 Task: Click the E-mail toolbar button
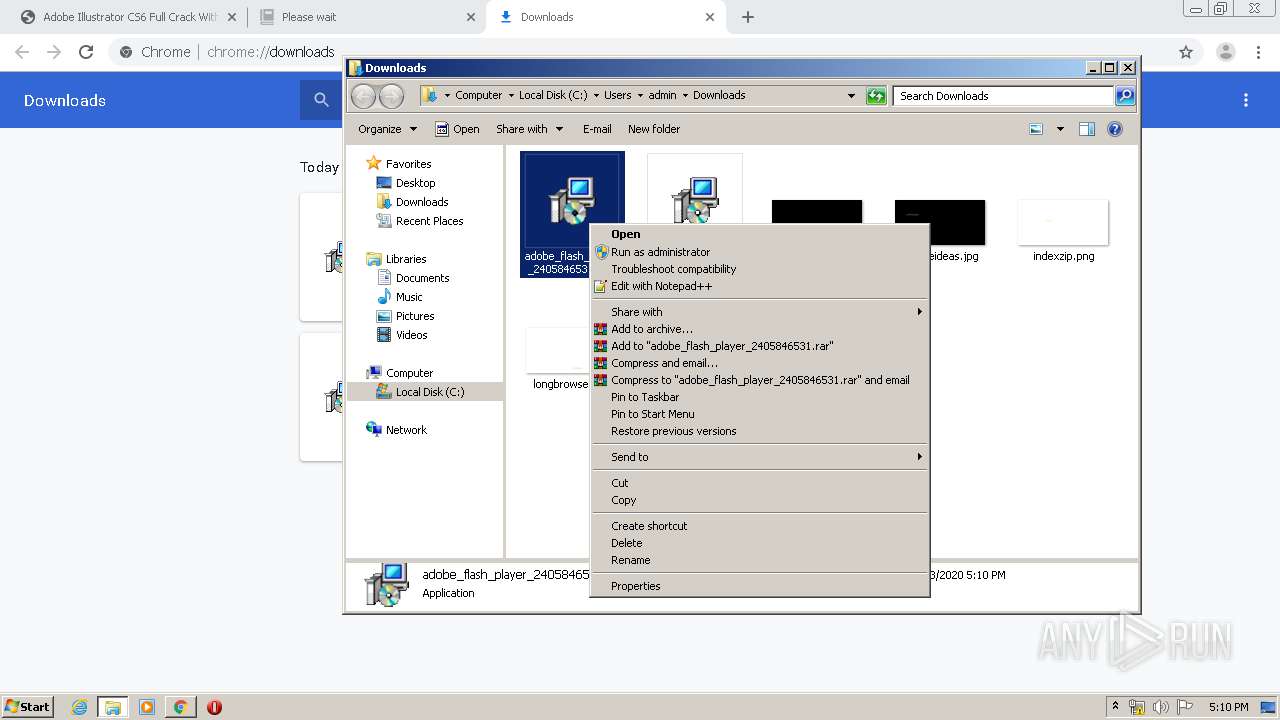pos(597,129)
